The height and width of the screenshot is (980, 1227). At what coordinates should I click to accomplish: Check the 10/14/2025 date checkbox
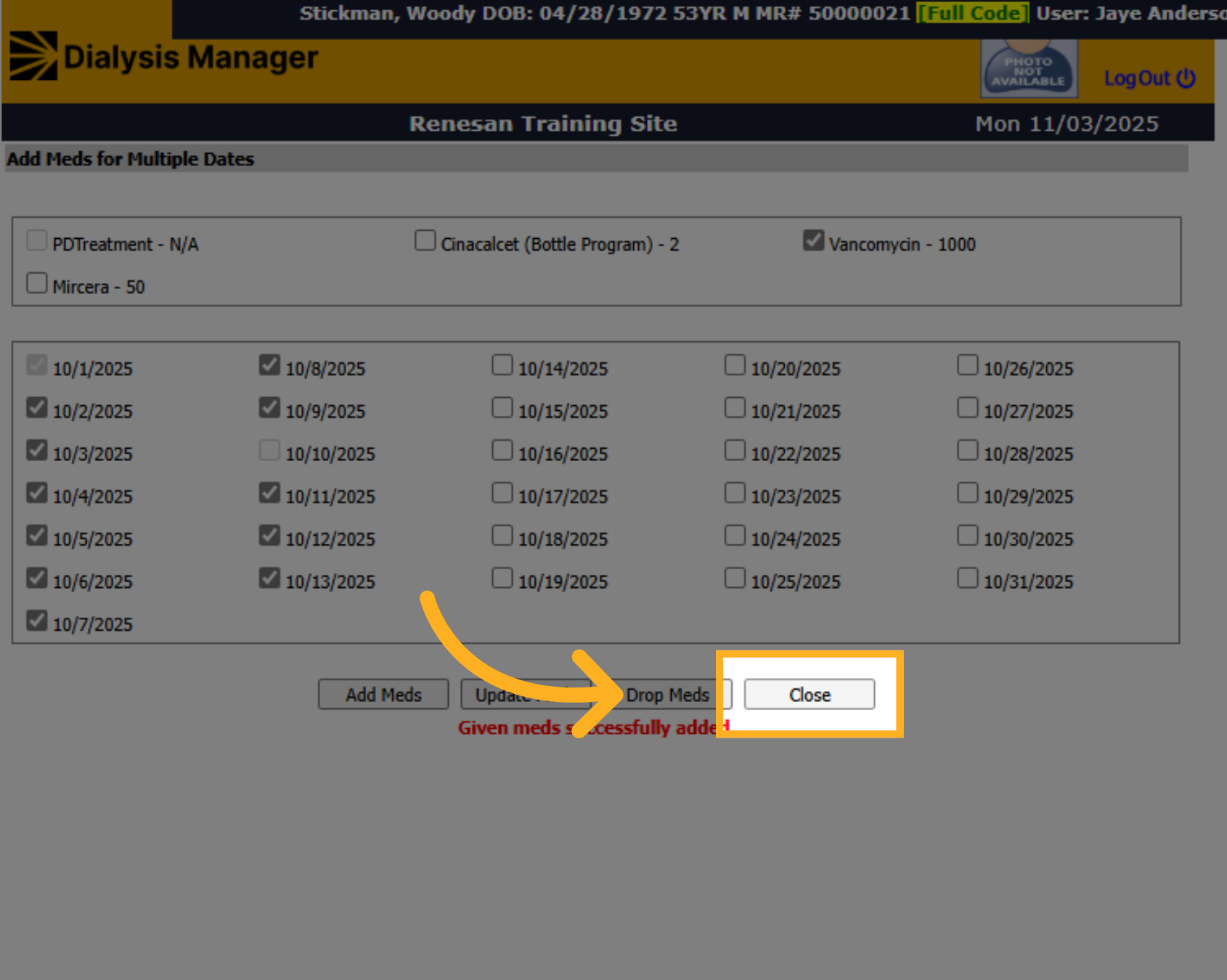tap(502, 365)
